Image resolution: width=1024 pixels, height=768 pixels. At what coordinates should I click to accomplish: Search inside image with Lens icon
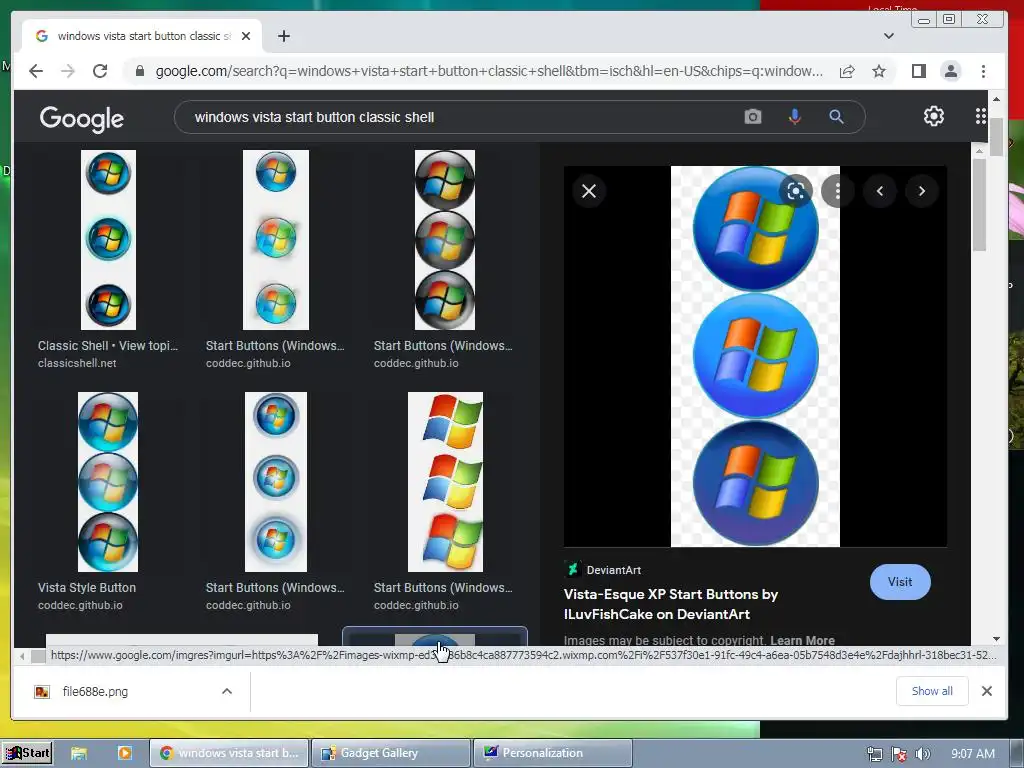[x=795, y=191]
